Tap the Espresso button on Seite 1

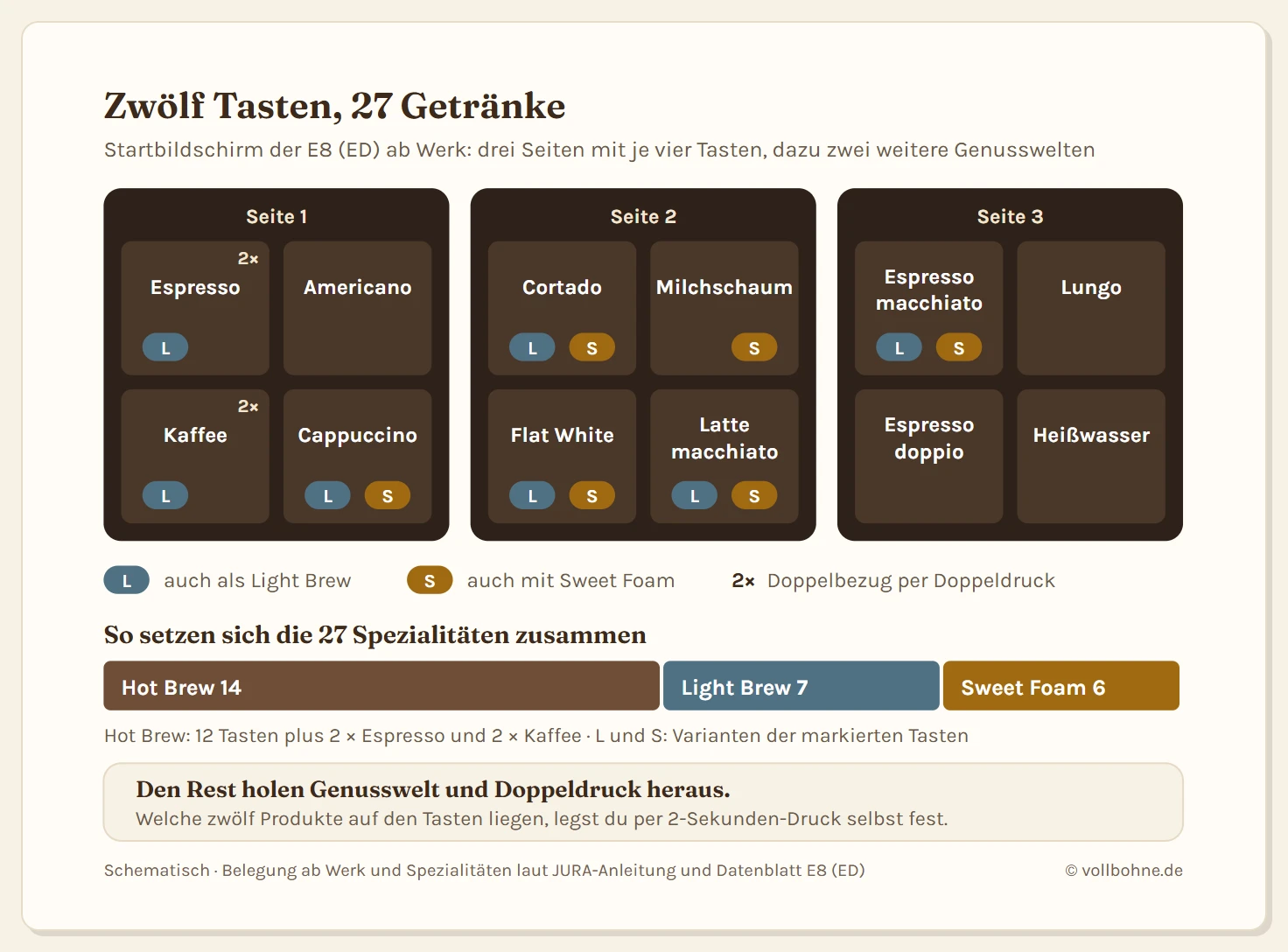pyautogui.click(x=195, y=308)
